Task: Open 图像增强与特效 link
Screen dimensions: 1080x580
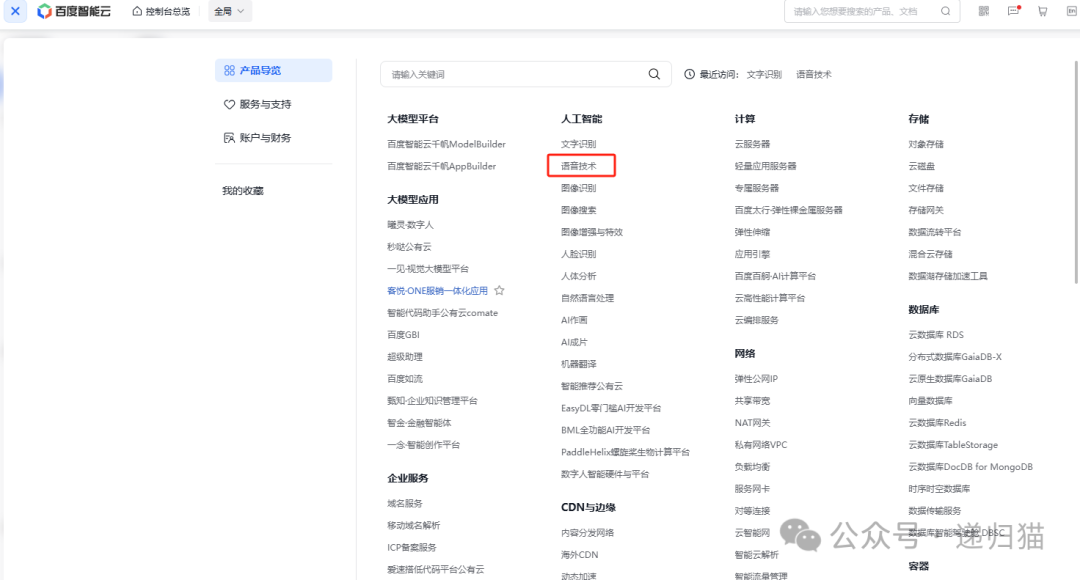Action: point(592,232)
